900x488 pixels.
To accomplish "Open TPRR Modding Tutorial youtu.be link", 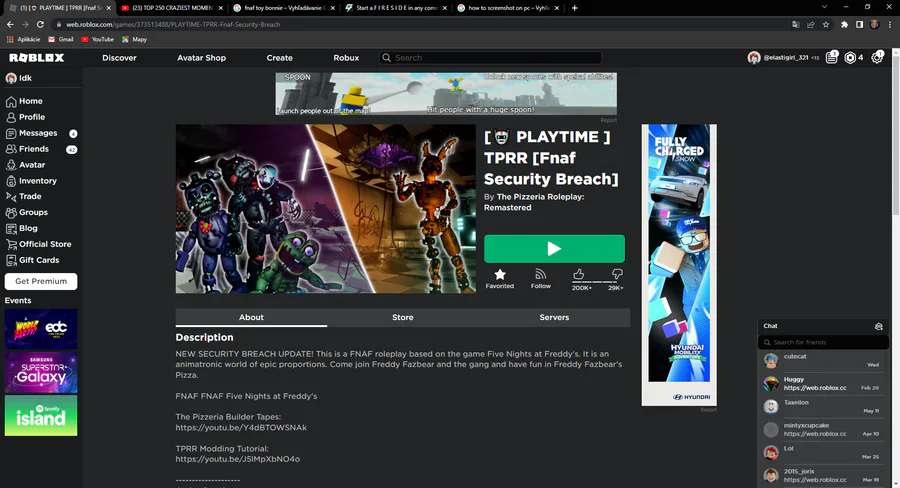I will click(238, 459).
